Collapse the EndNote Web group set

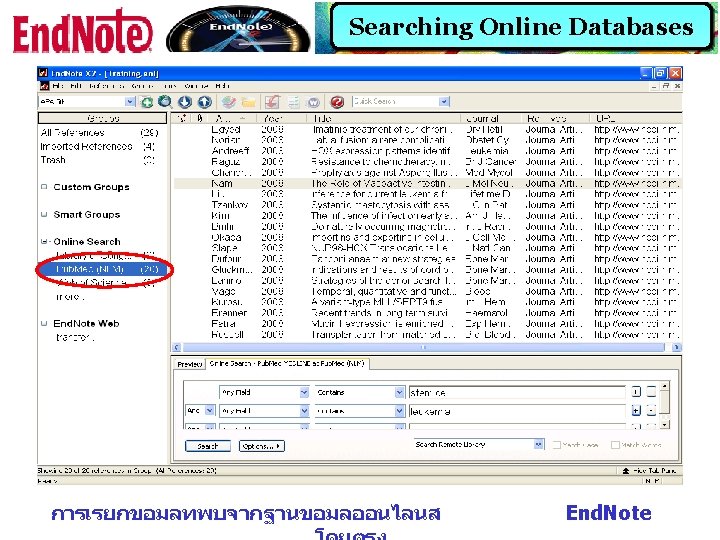[x=44, y=323]
